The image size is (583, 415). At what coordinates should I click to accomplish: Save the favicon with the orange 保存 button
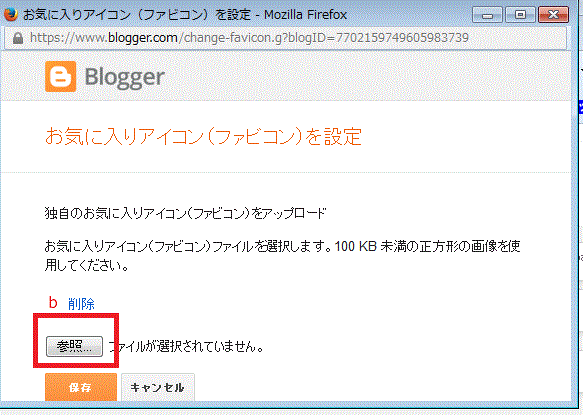pos(81,387)
